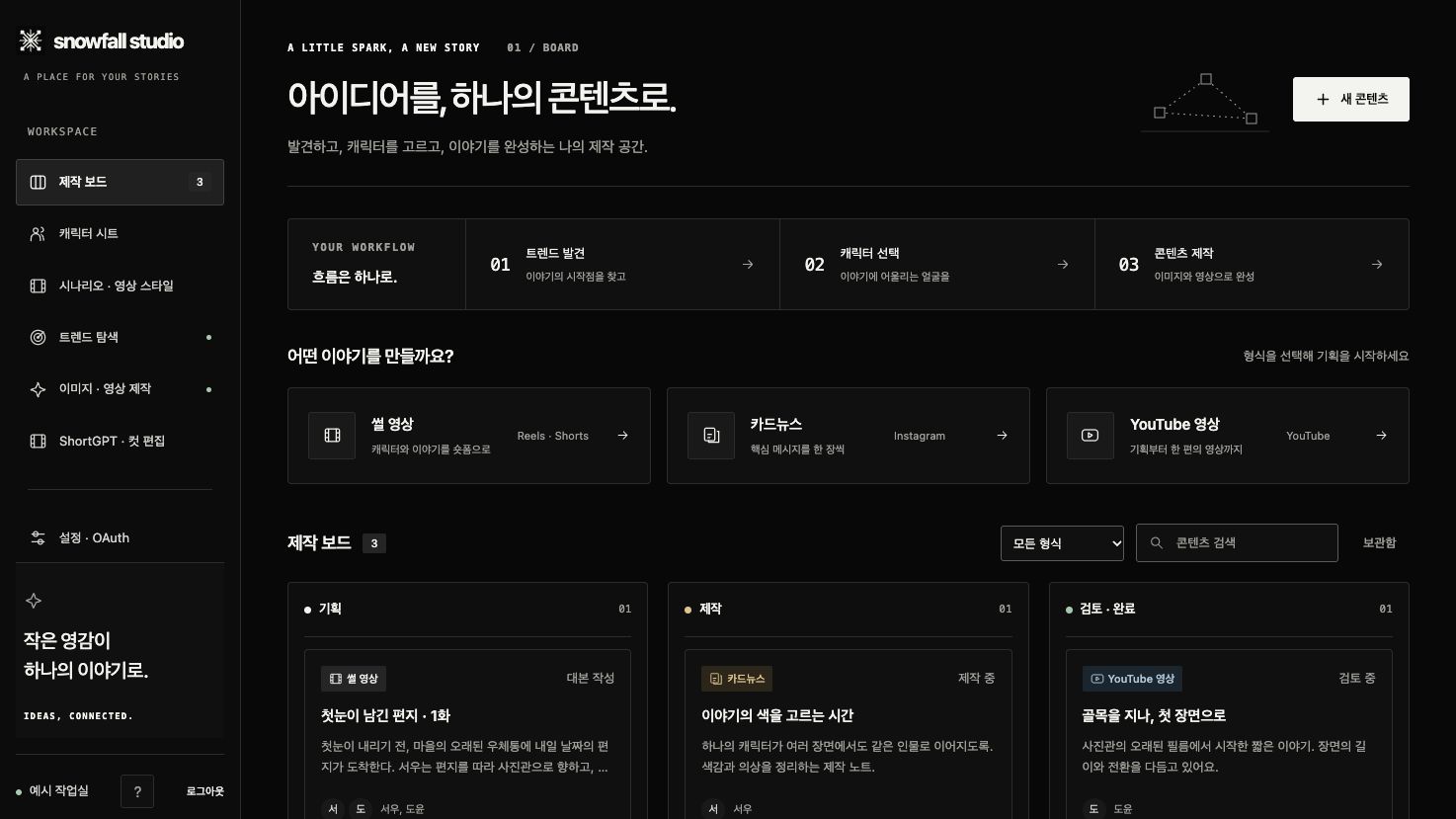Click the 흐름은 하나로. workflow label
This screenshot has height=819, width=1456.
click(x=355, y=278)
